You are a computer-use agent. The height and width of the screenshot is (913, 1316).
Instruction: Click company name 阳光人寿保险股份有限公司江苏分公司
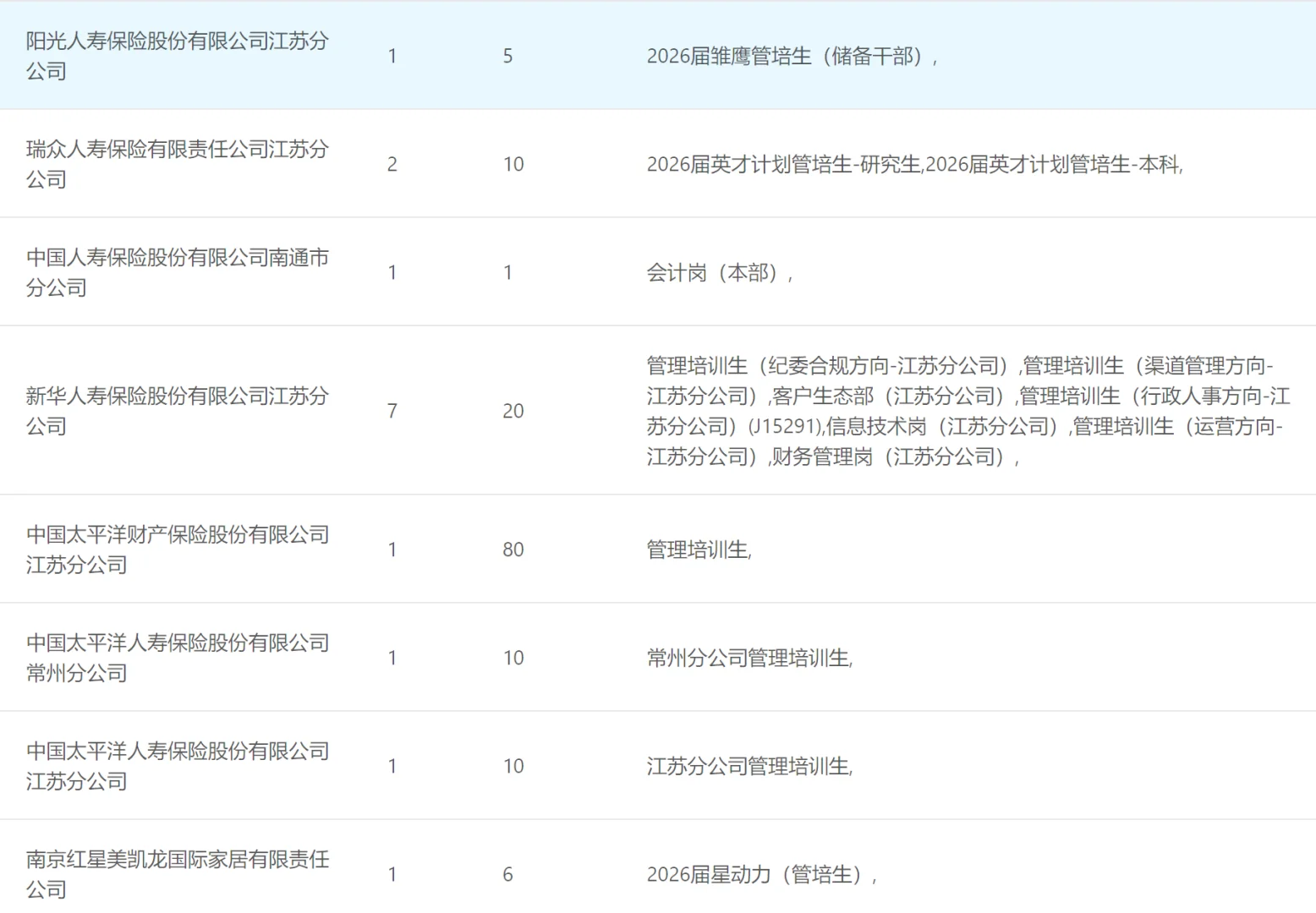point(177,56)
